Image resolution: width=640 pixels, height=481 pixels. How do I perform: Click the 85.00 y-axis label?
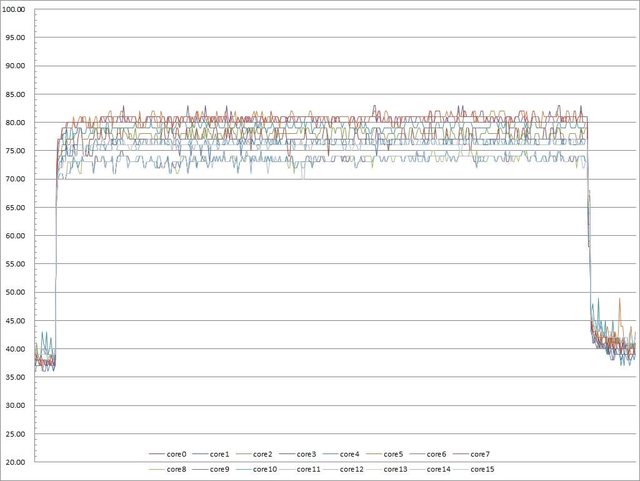18,94
